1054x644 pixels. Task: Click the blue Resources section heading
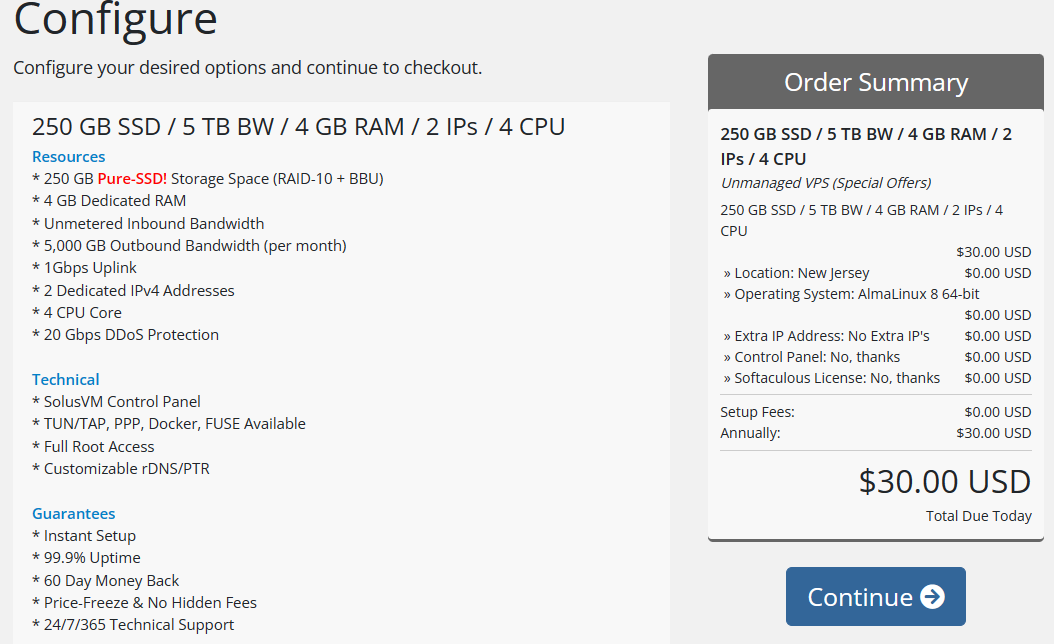(68, 156)
